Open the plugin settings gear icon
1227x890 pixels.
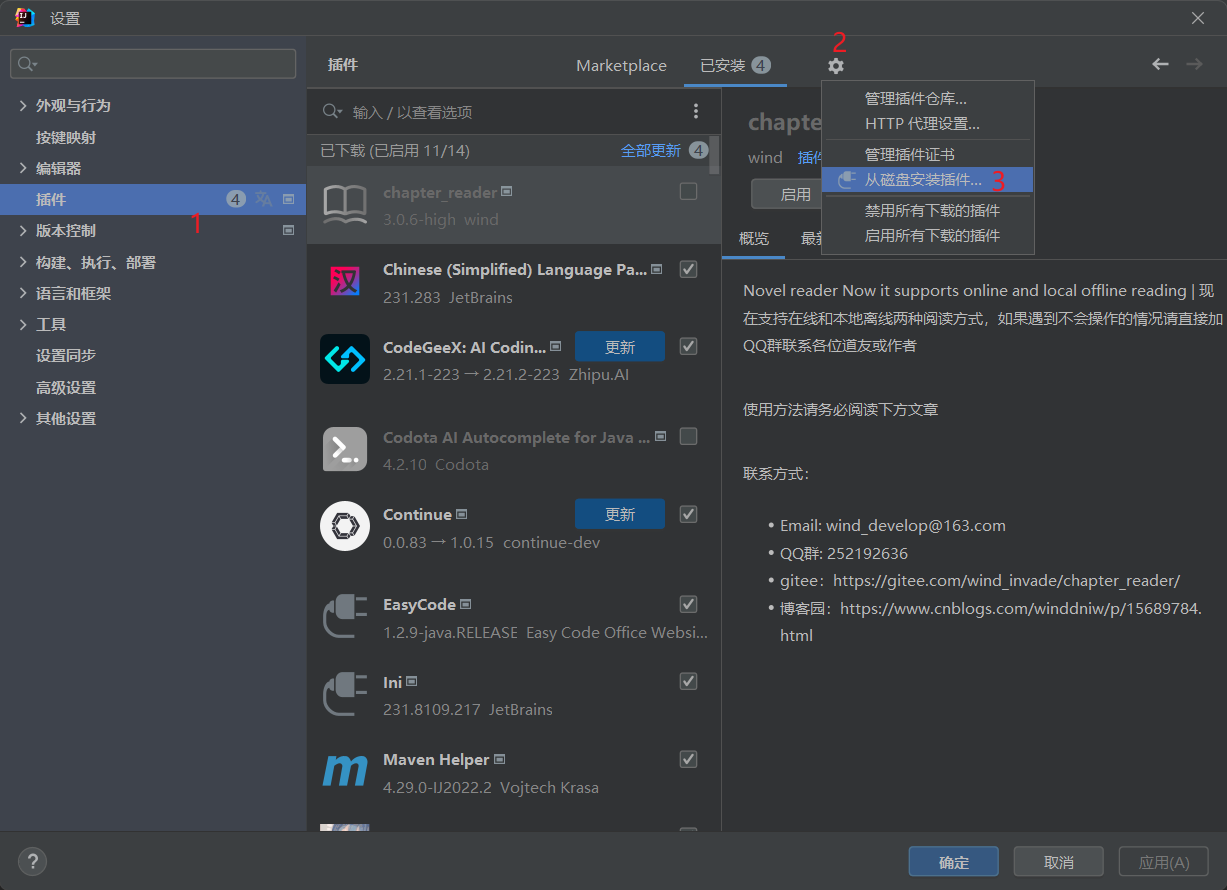click(836, 66)
